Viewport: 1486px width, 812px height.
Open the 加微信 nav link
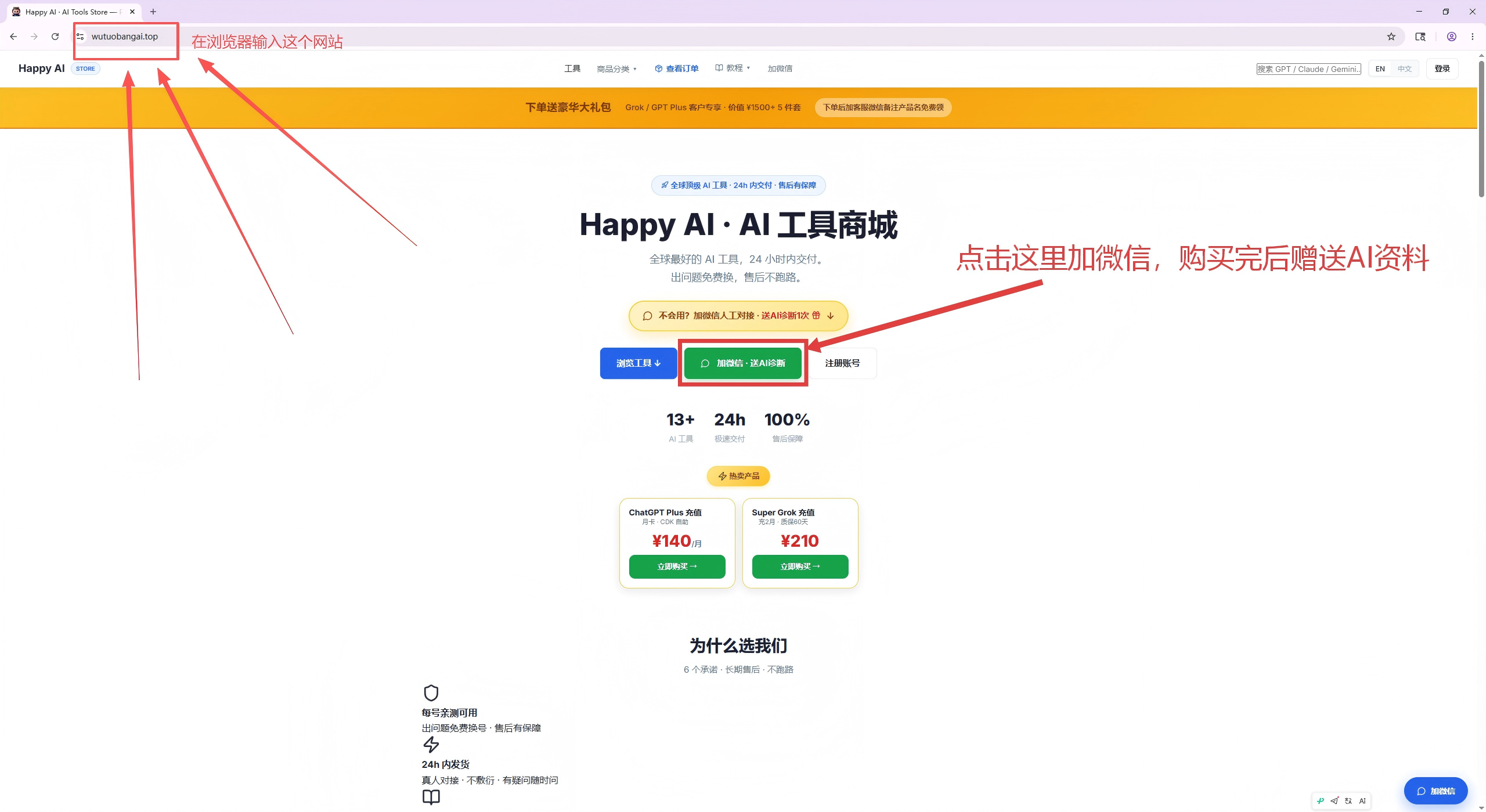coord(780,68)
